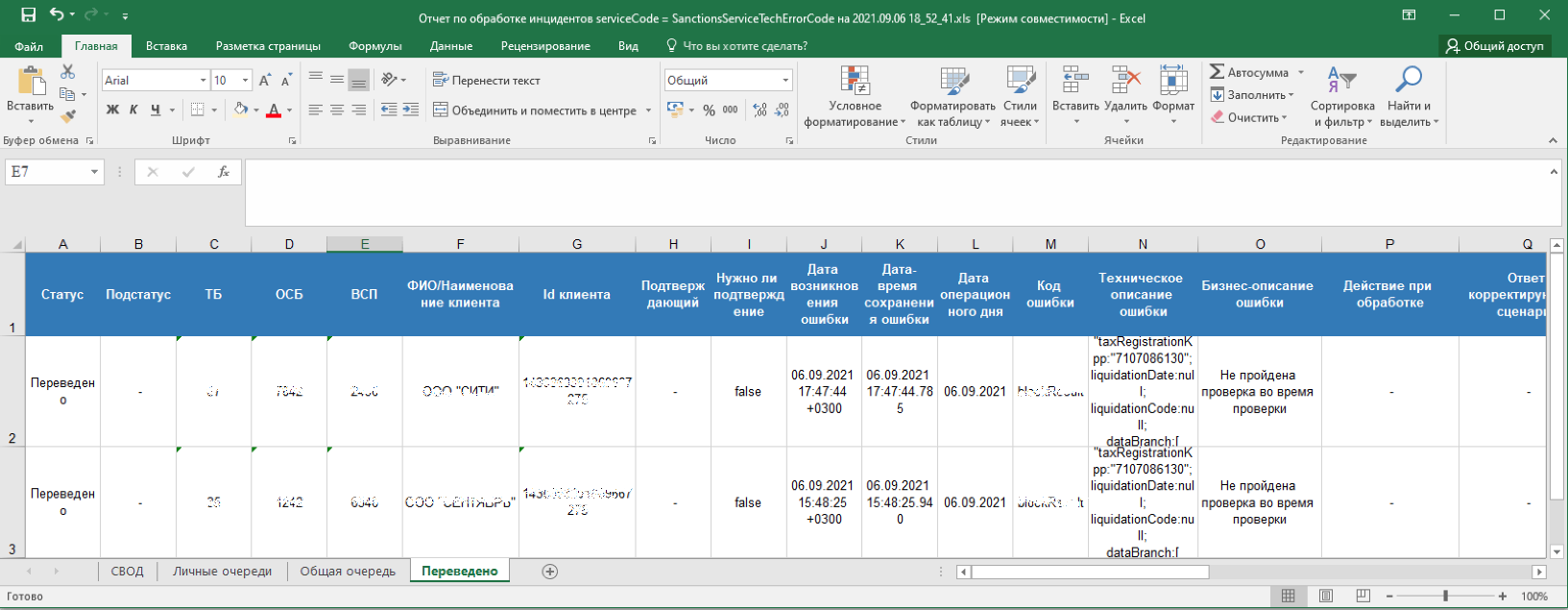Switch to the СВОД sheet tab
This screenshot has height=610, width=1568.
127,572
